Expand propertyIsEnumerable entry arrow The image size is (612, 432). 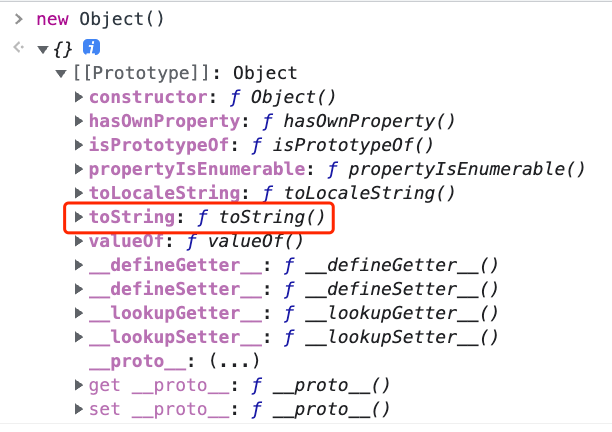click(x=79, y=169)
